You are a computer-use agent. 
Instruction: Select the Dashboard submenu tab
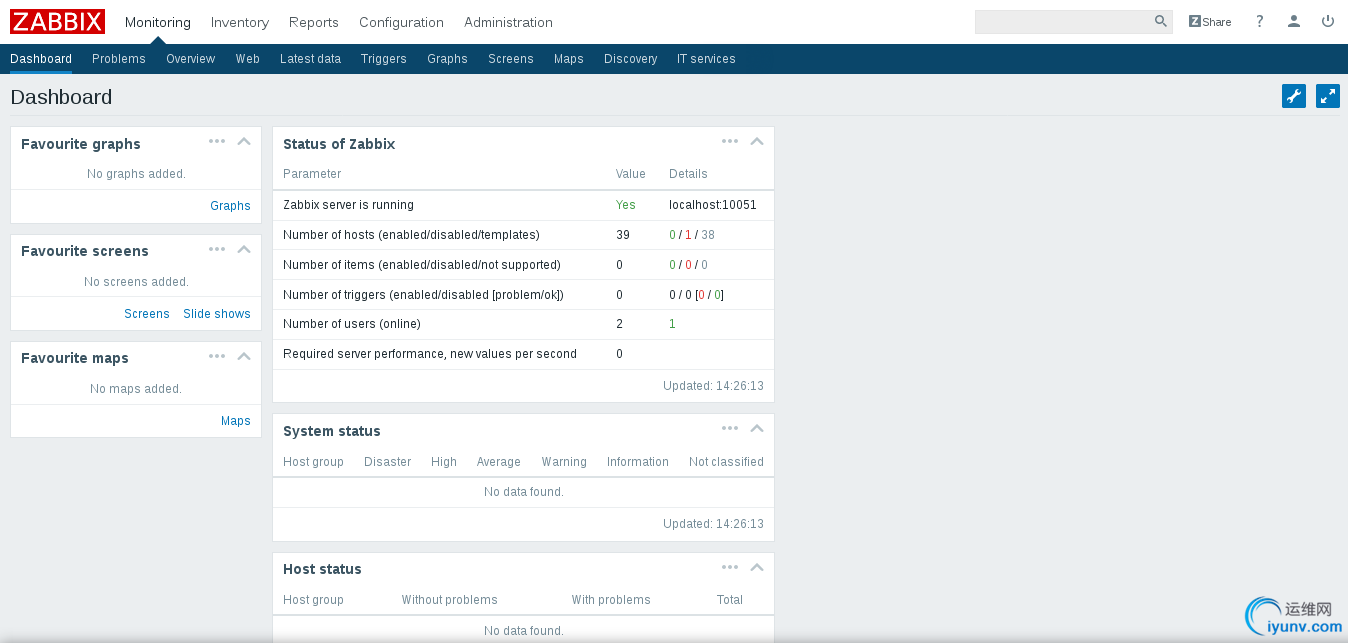pos(41,59)
